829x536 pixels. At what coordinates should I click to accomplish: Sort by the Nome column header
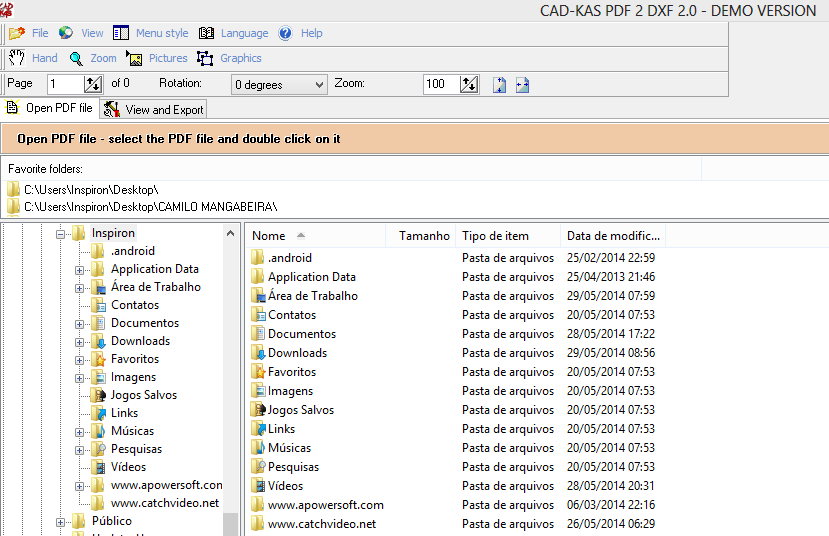316,236
